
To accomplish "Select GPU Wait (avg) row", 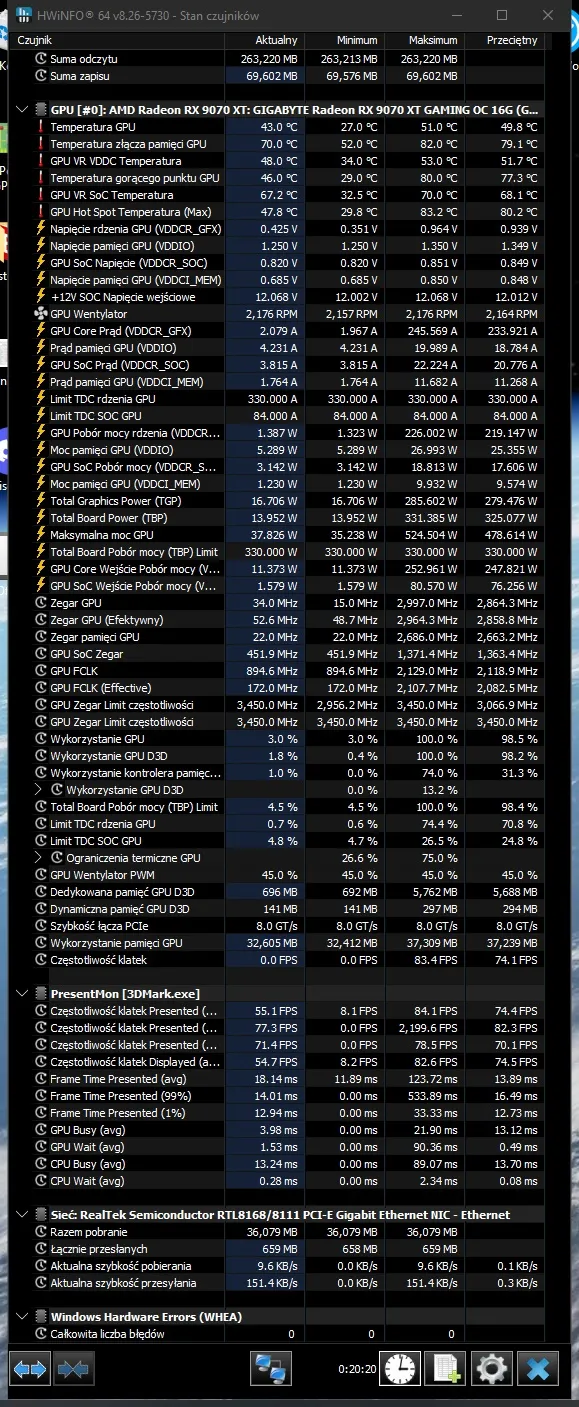I will 278,1147.
